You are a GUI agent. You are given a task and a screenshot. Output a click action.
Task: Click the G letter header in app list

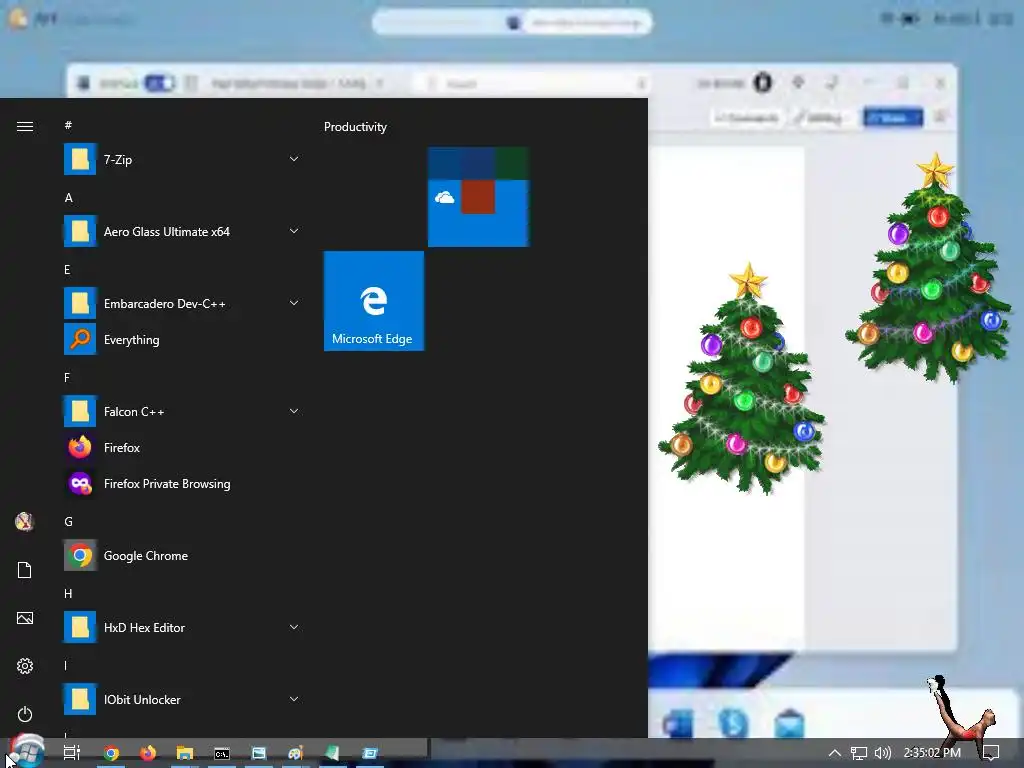69,521
